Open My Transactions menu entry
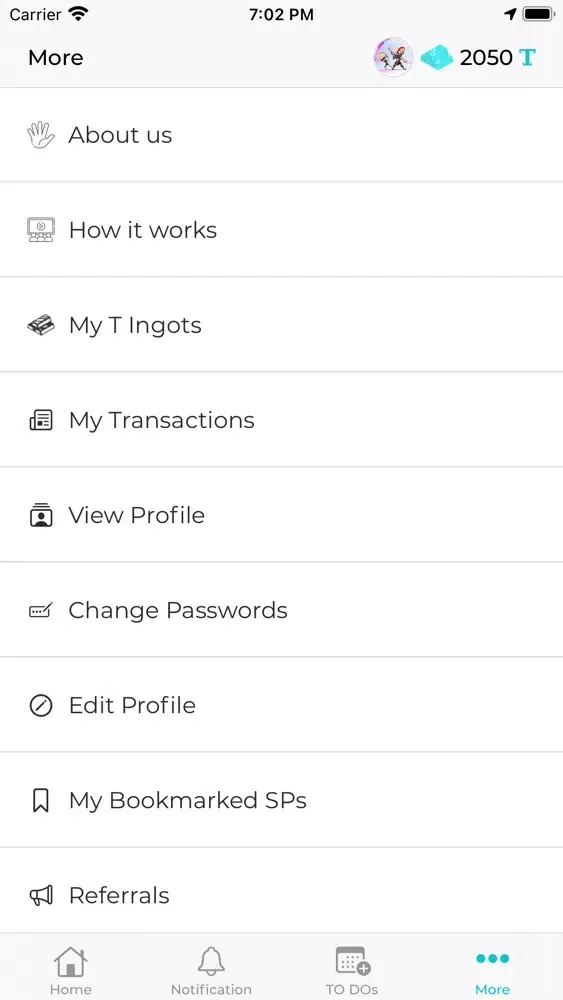 coord(281,420)
